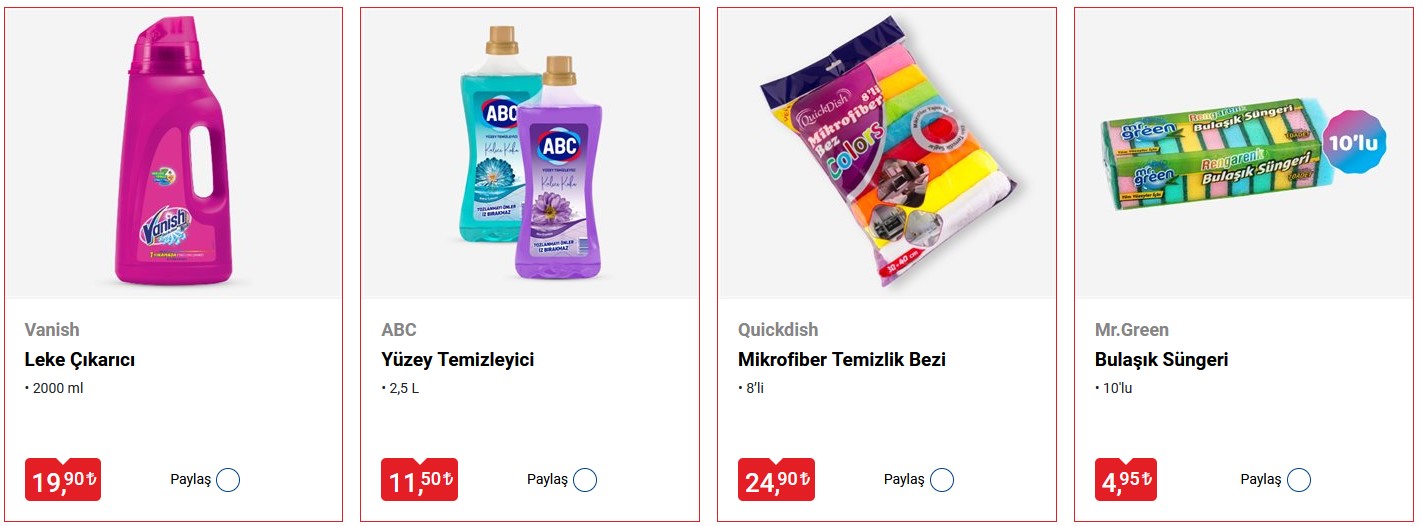Click the 24,90 price tag
Image resolution: width=1422 pixels, height=526 pixels.
pos(776,480)
